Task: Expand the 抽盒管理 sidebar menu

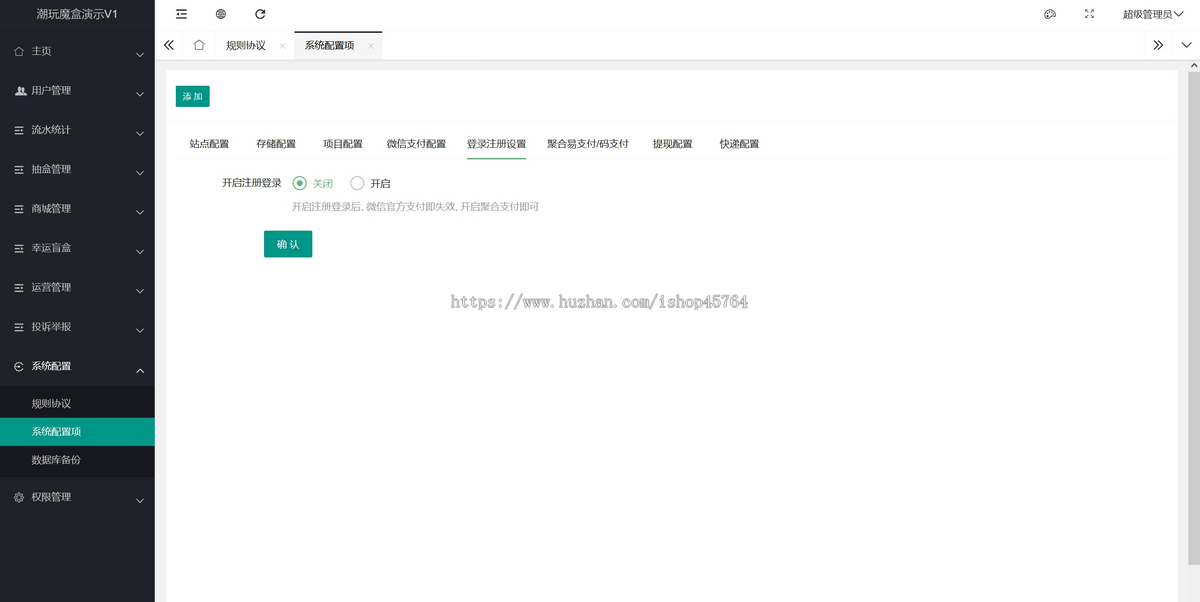Action: 77,169
